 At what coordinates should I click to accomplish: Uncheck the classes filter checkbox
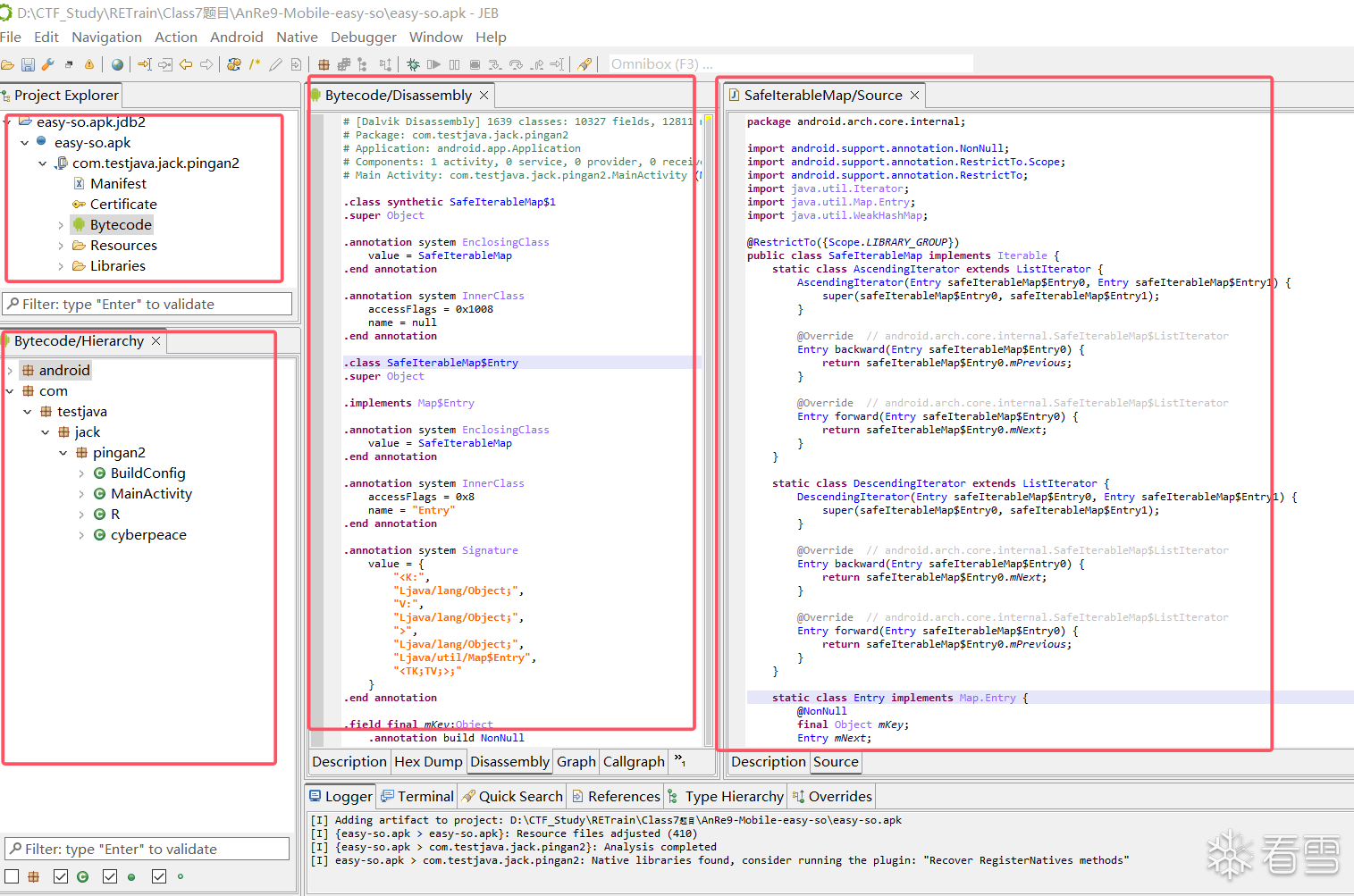click(61, 876)
